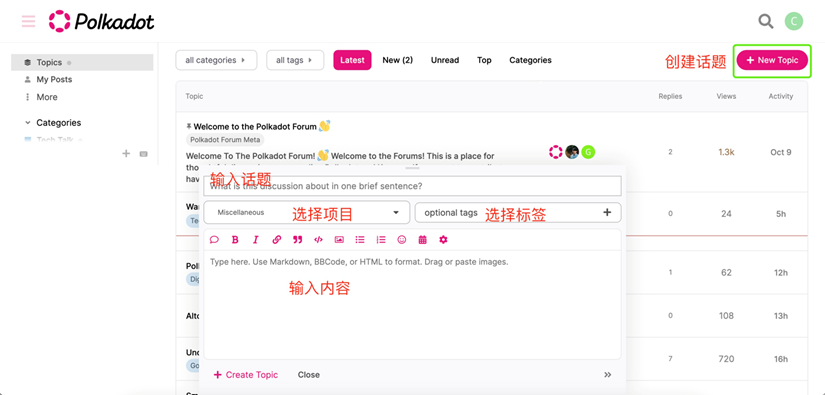This screenshot has height=395, width=825.
Task: Click the reply speech-bubble toolbar icon
Action: click(x=214, y=240)
